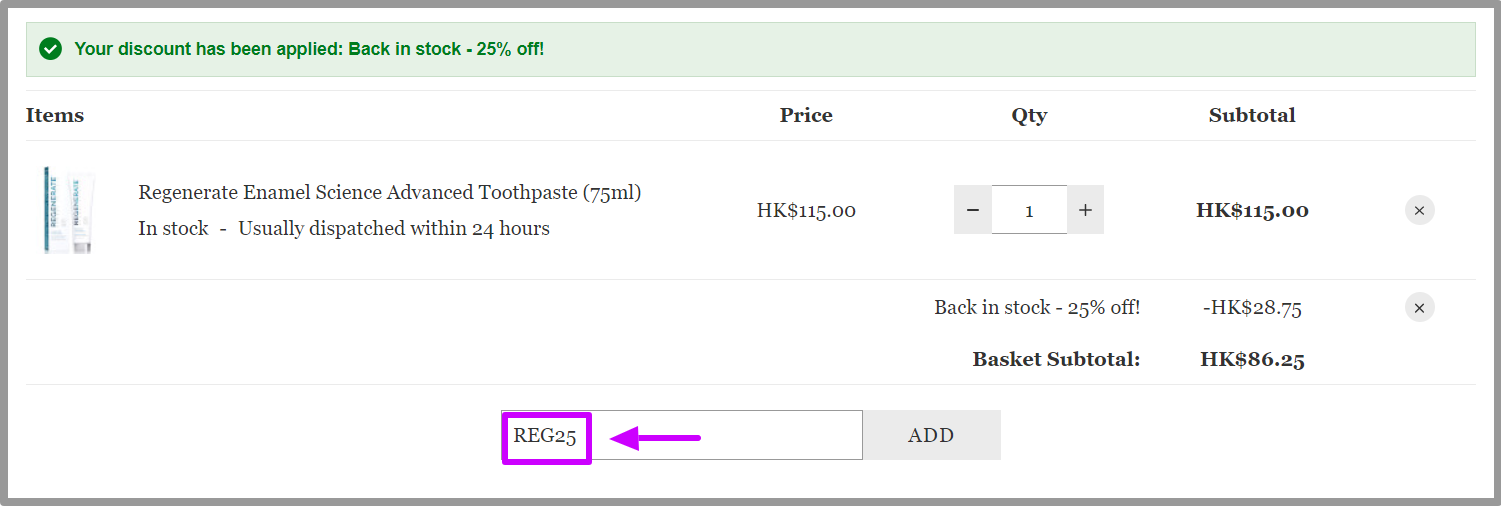Image resolution: width=1501 pixels, height=506 pixels.
Task: Click the green checkmark success icon
Action: tap(50, 49)
